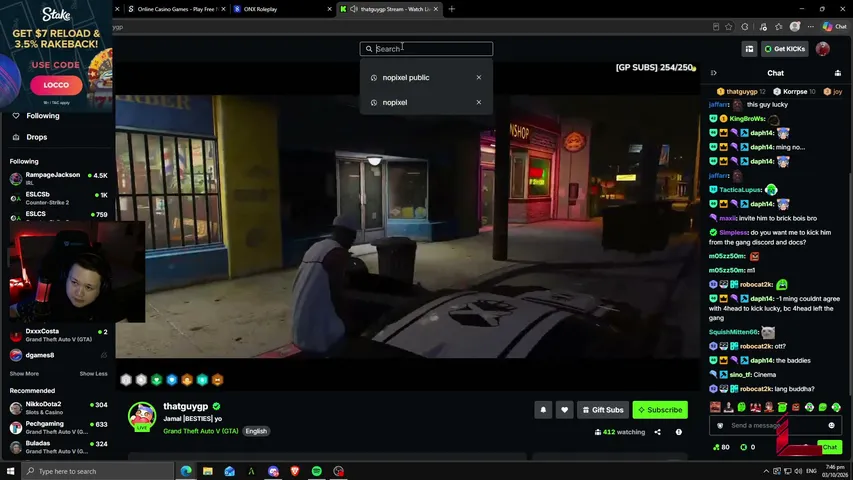This screenshot has height=480, width=853.
Task: Open the emoji picker in chat input
Action: [x=831, y=426]
